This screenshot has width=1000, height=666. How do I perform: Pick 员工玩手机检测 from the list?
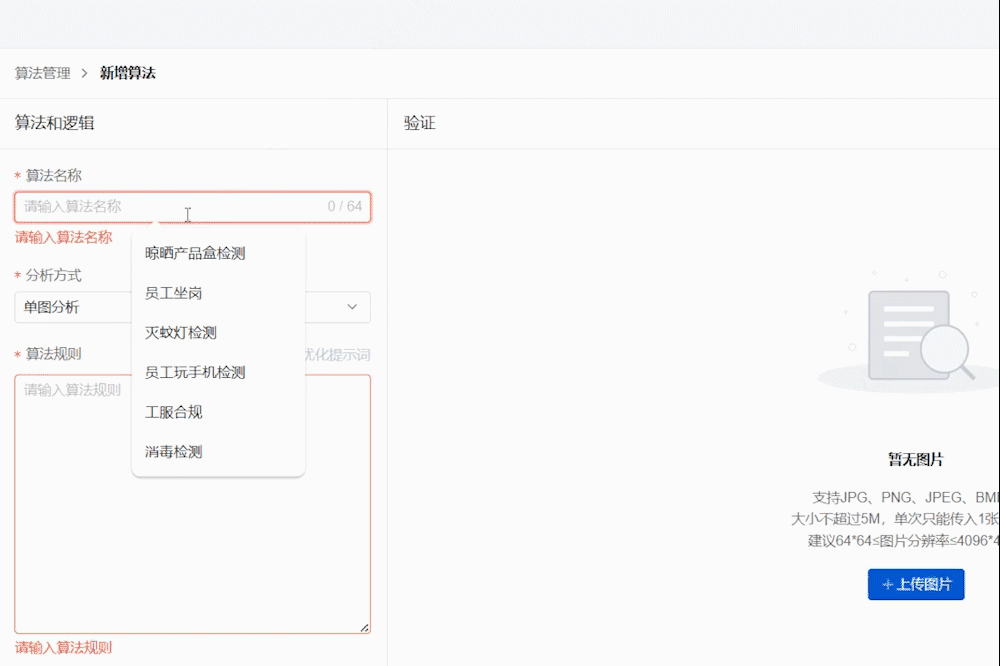(x=194, y=372)
